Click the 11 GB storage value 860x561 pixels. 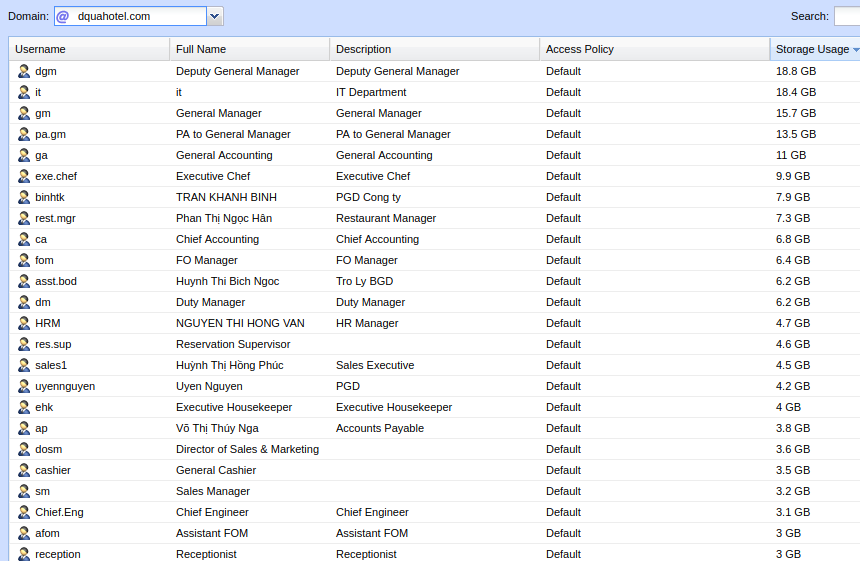click(791, 155)
